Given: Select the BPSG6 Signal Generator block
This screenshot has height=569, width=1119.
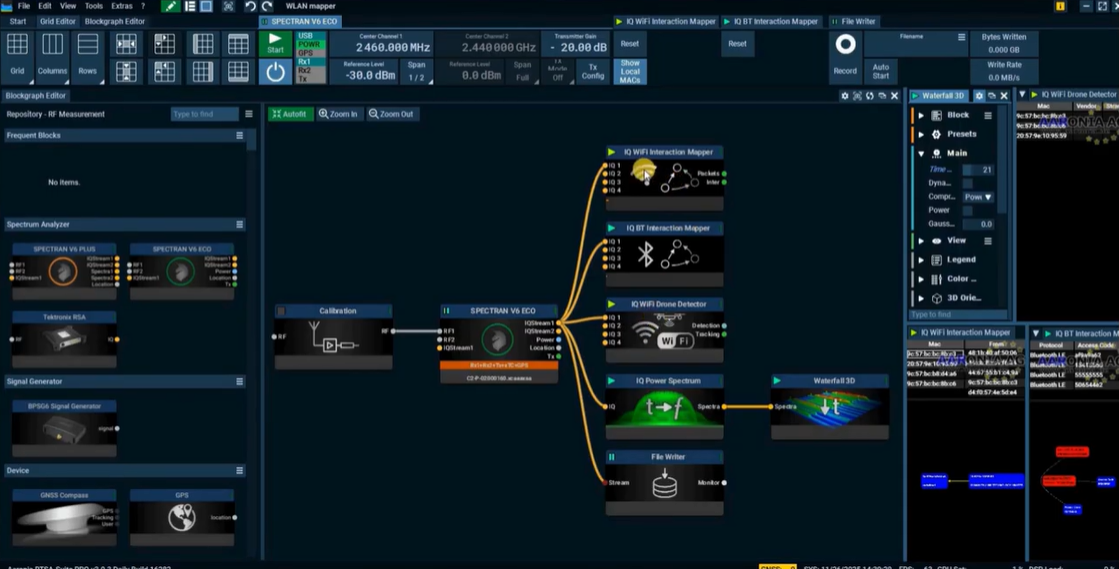Looking at the screenshot, I should (x=64, y=428).
